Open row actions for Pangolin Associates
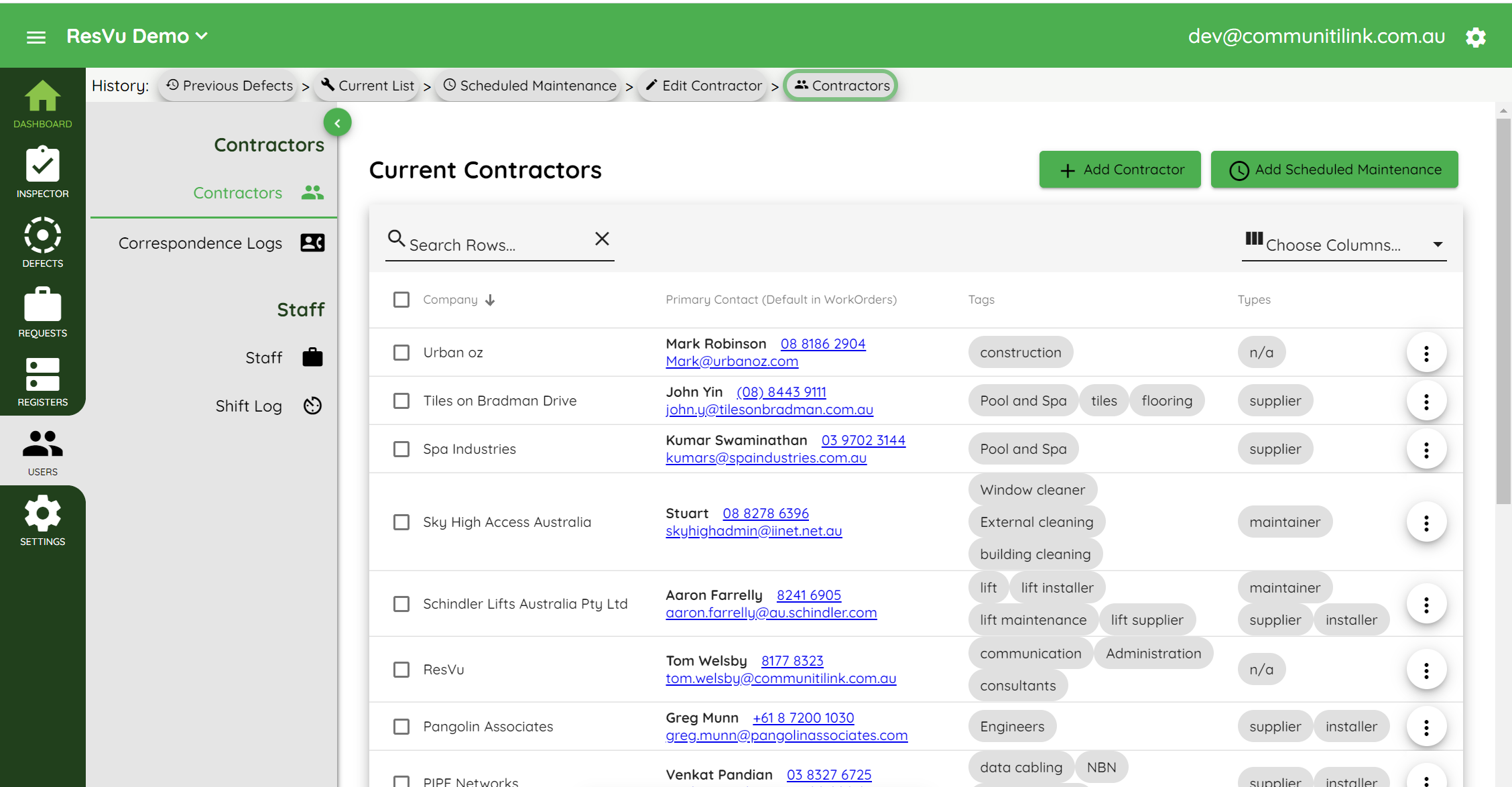The width and height of the screenshot is (1512, 787). 1426,727
